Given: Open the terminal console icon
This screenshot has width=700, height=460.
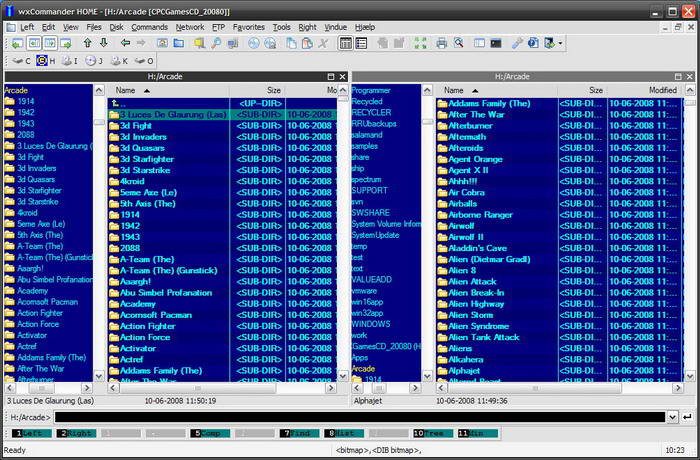Looking at the screenshot, I should (x=494, y=43).
